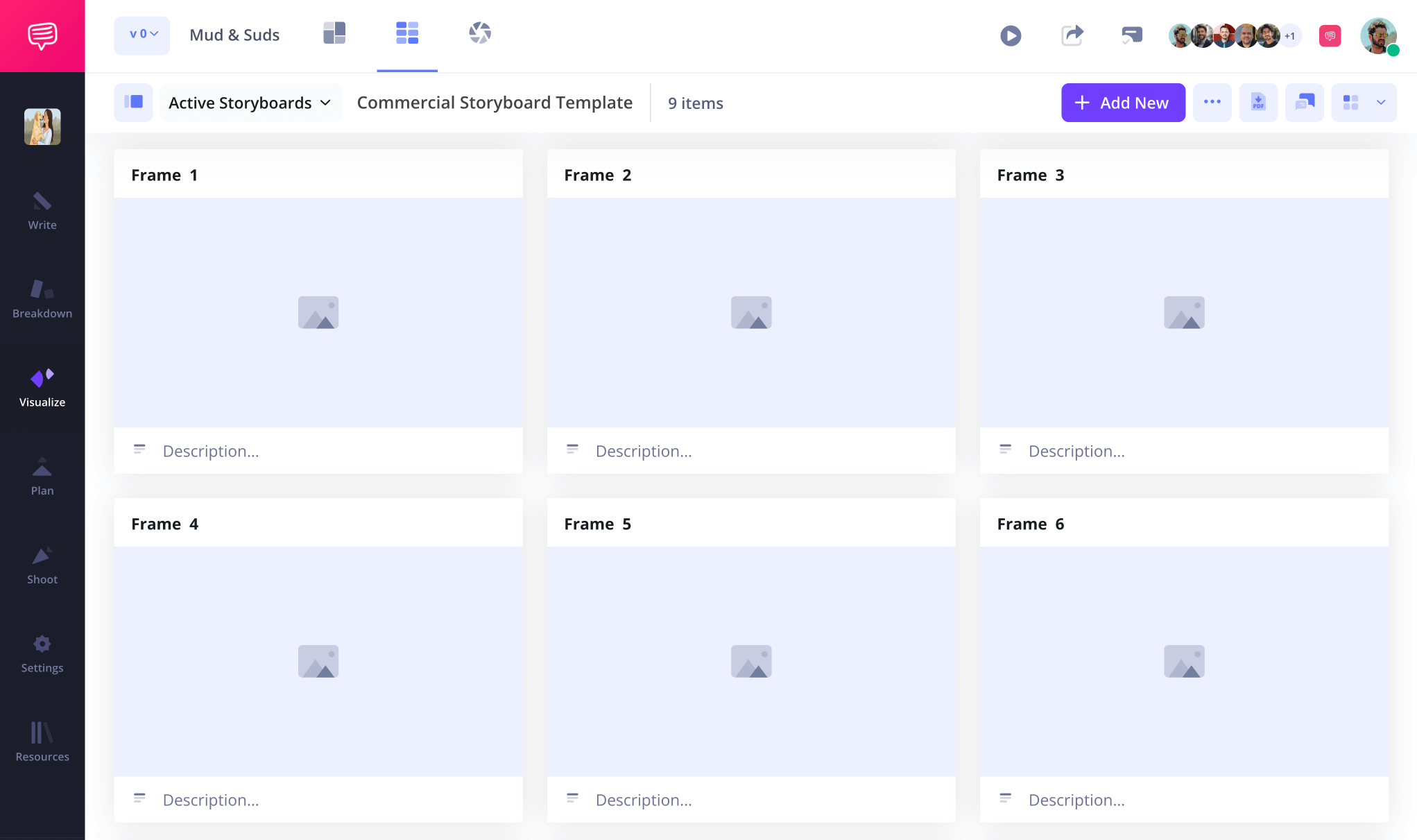Open the more options ellipsis menu
This screenshot has width=1417, height=840.
1212,102
